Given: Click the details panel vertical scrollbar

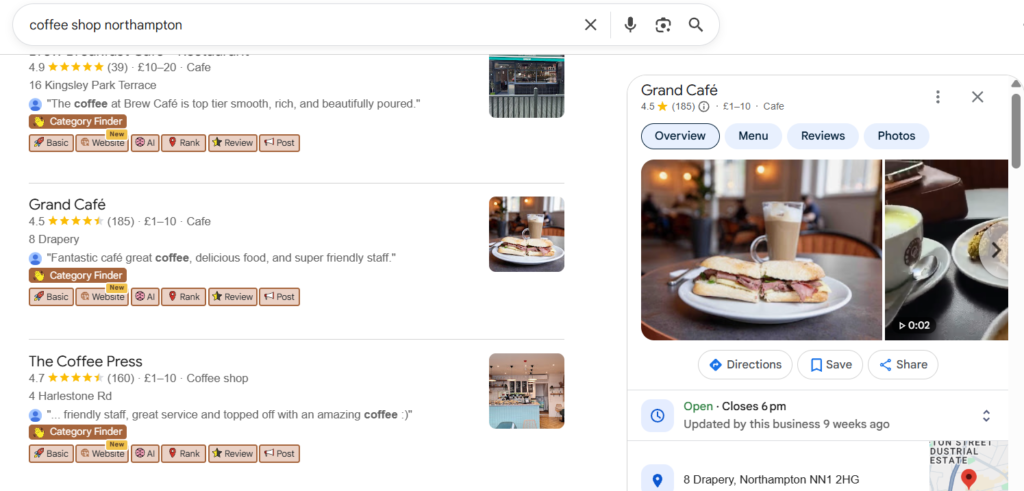Looking at the screenshot, I should pos(1016,131).
